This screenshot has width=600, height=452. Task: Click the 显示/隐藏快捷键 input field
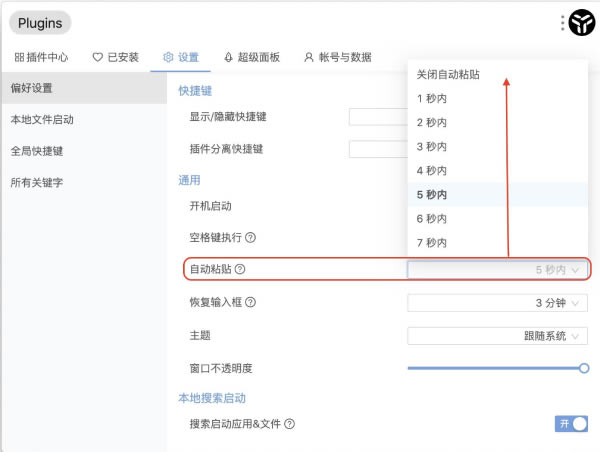coord(378,117)
